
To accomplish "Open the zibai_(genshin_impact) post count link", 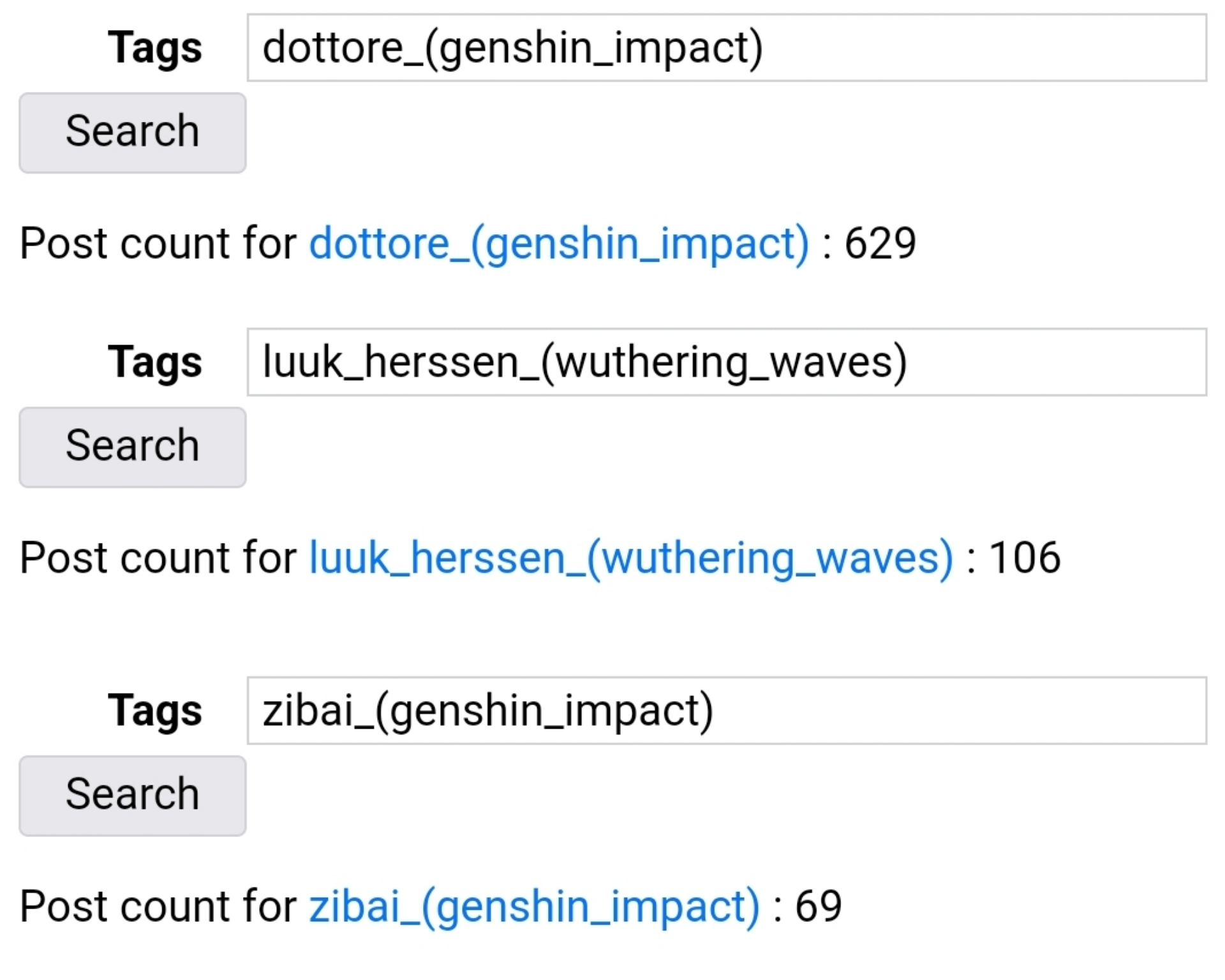I will click(x=535, y=907).
